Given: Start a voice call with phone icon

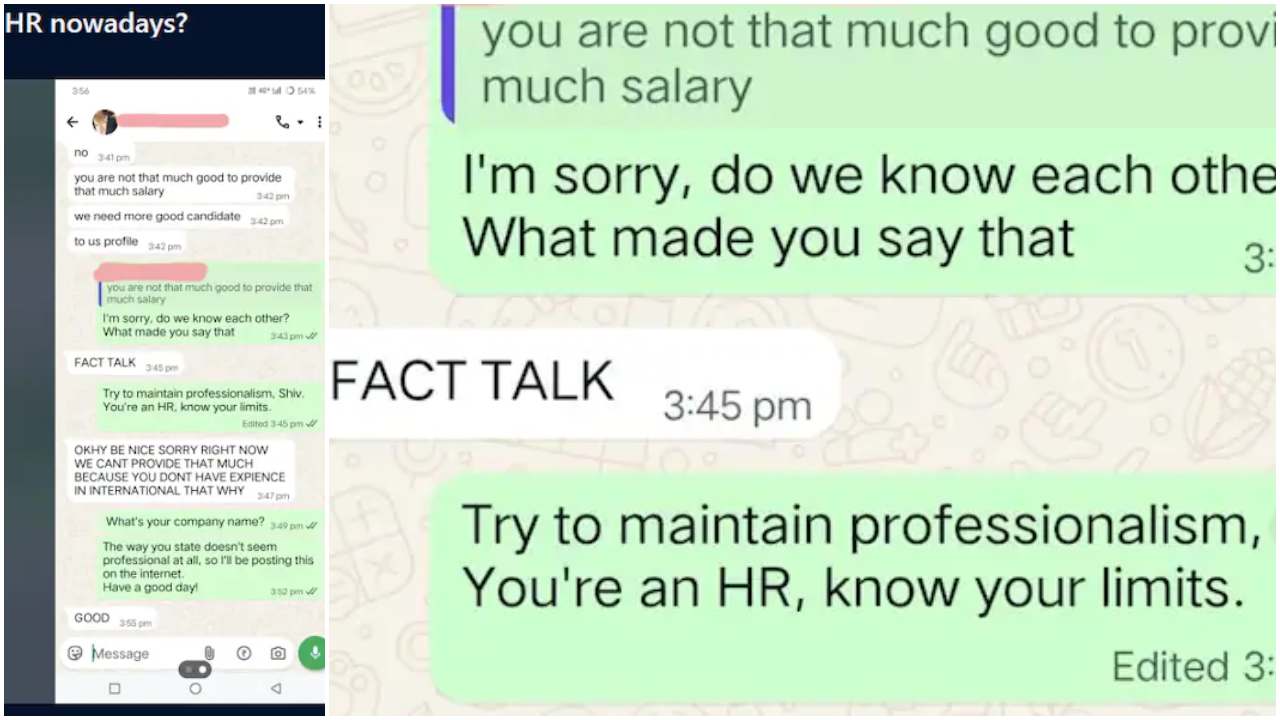Looking at the screenshot, I should coord(283,122).
